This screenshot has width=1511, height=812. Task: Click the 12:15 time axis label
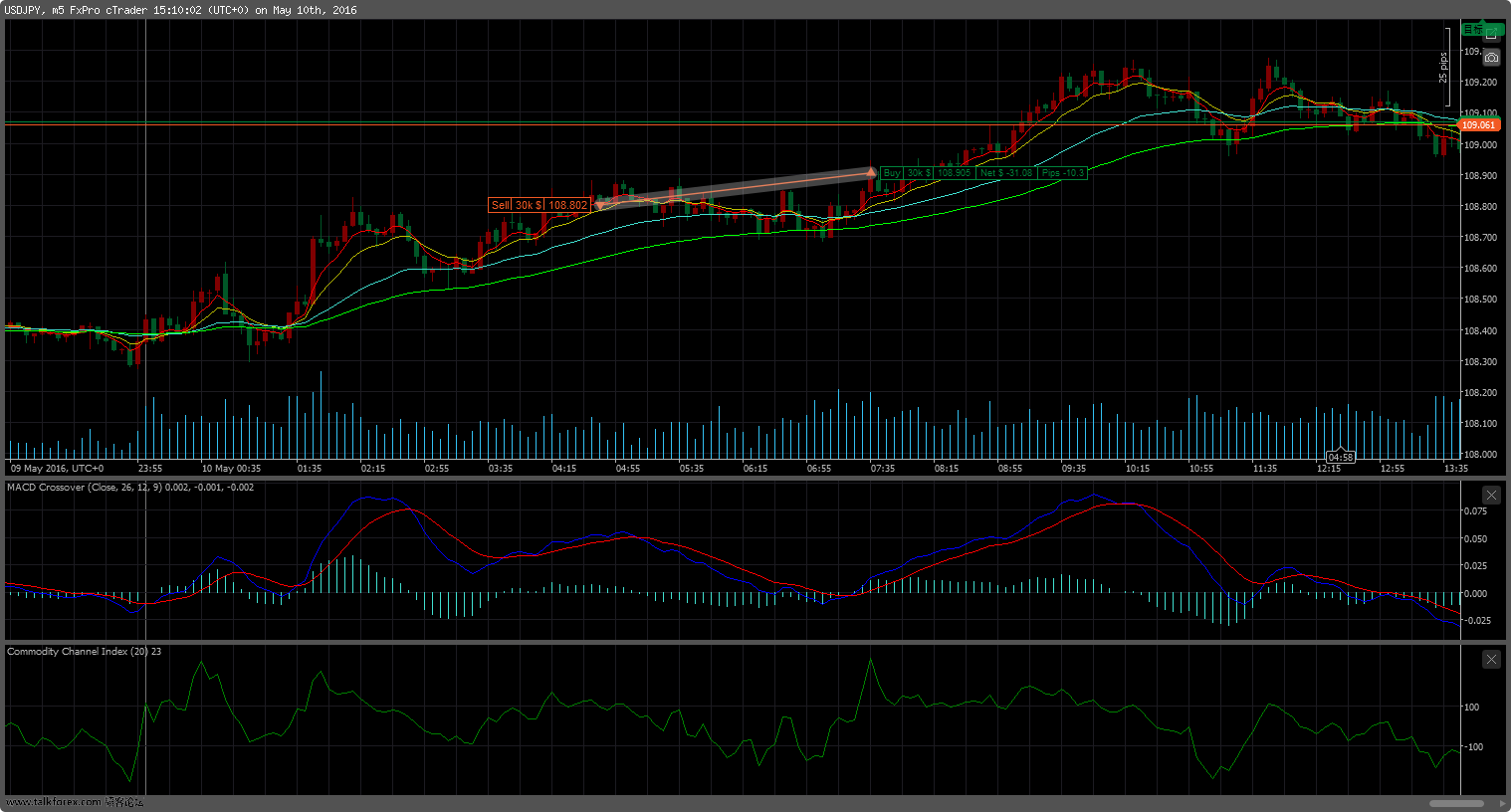pyautogui.click(x=1329, y=468)
